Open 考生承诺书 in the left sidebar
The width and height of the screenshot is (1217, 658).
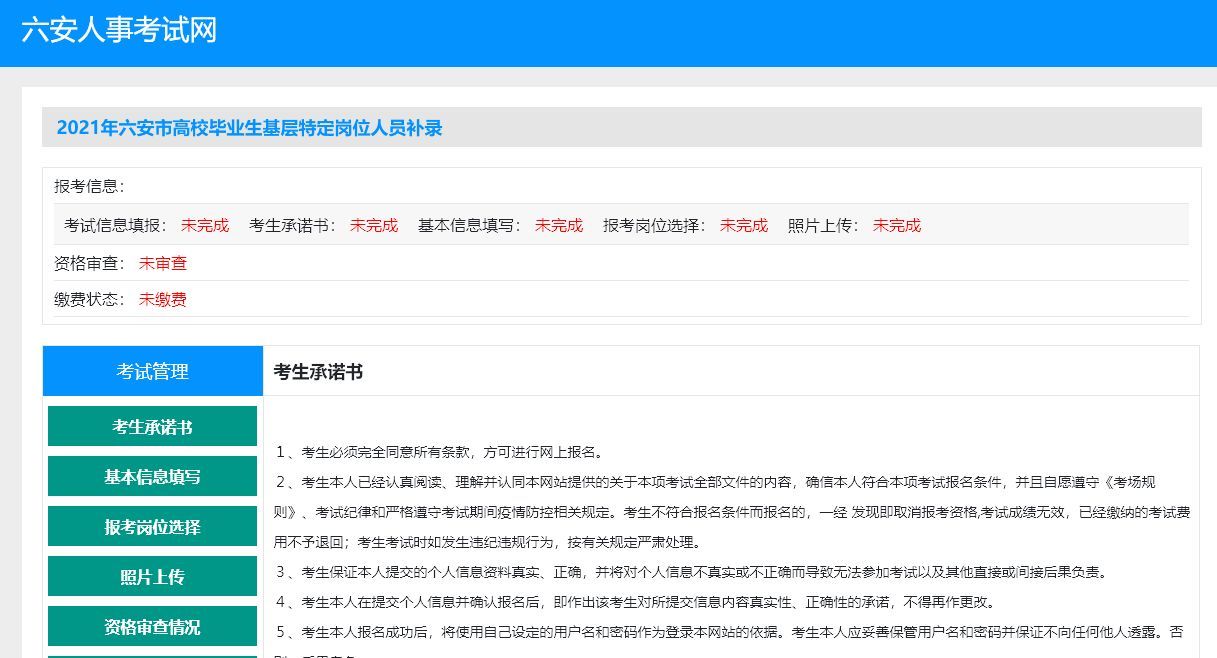coord(152,427)
